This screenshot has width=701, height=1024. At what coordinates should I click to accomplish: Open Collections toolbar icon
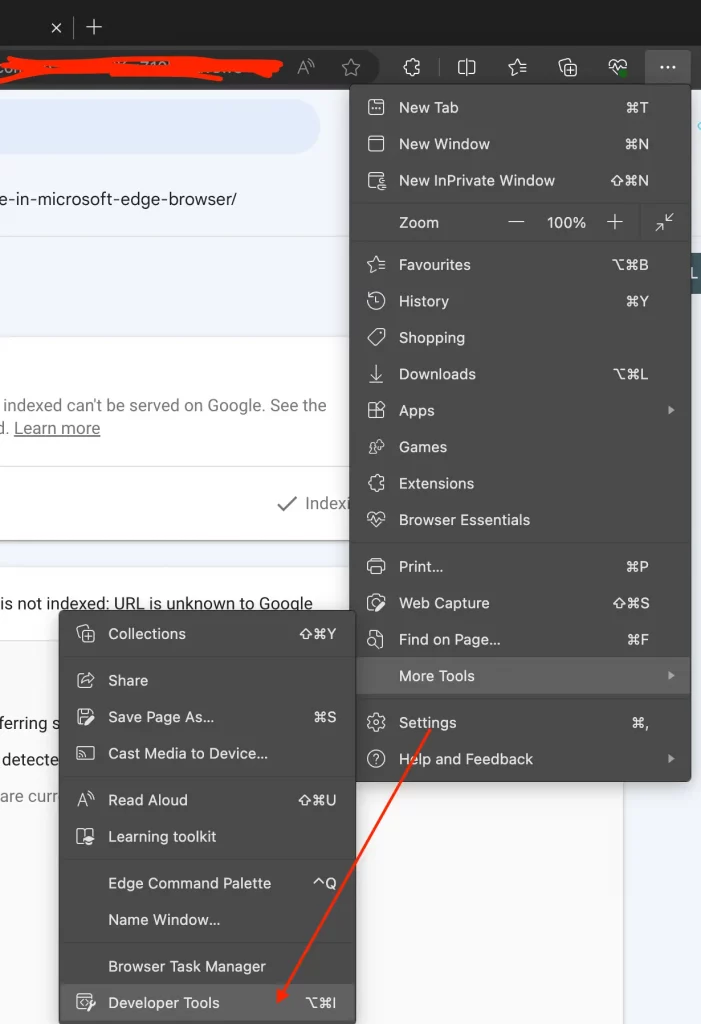(567, 67)
